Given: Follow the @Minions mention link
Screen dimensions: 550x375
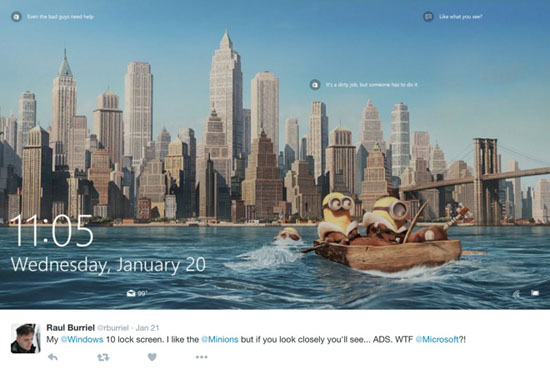Looking at the screenshot, I should 220,340.
